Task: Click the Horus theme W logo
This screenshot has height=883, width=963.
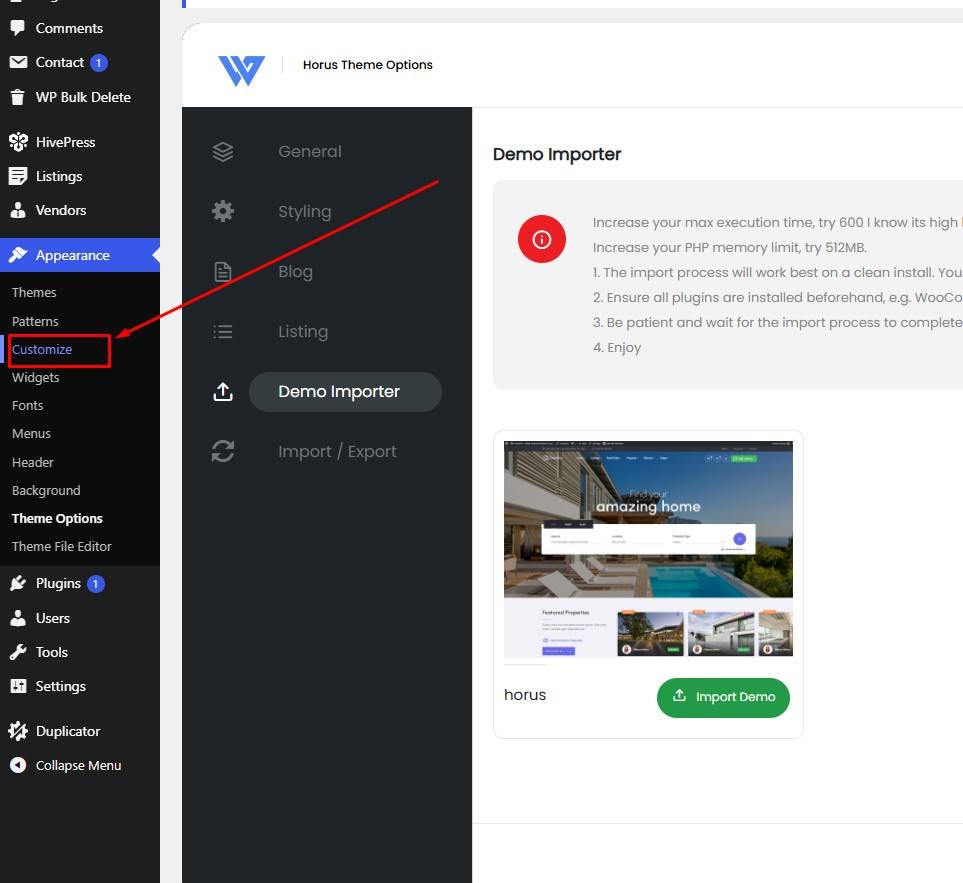Action: tap(241, 71)
